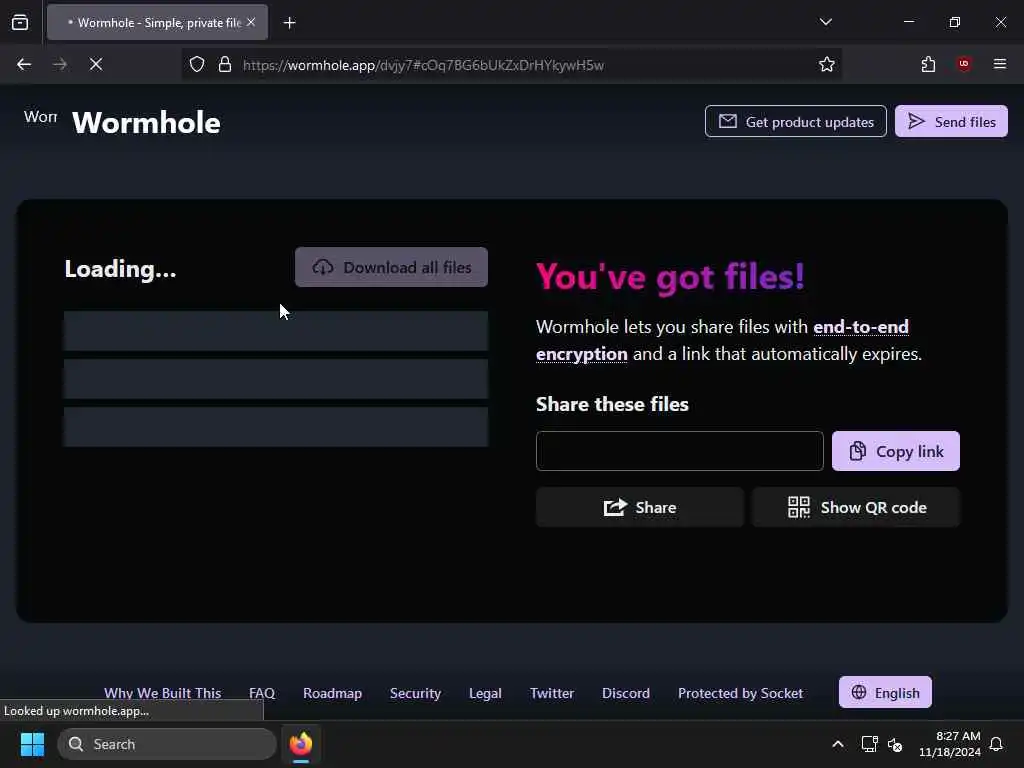Open the FAQ footer link
Viewport: 1024px width, 768px height.
tap(262, 693)
